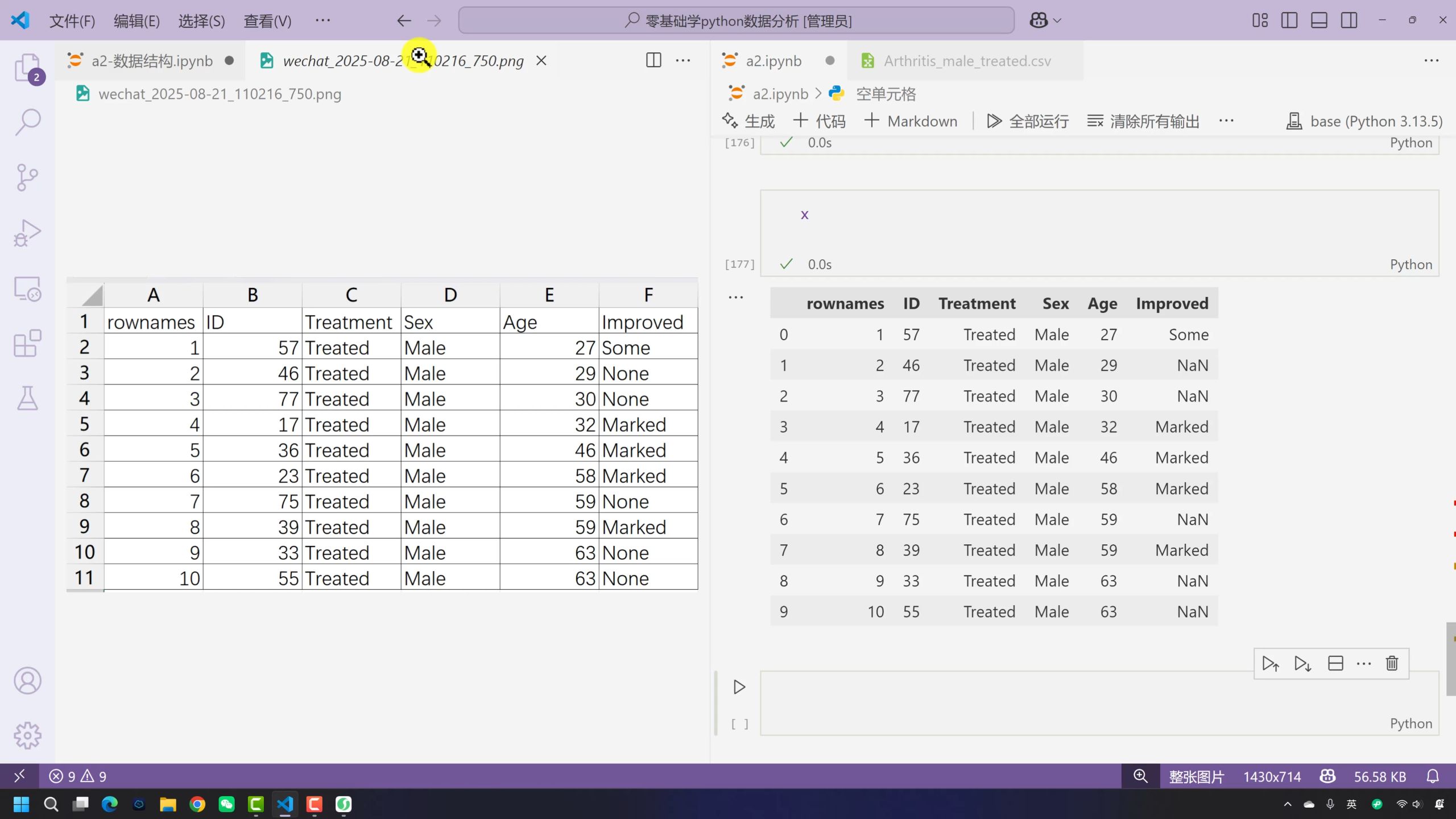Toggle the primary side bar layout
Viewport: 1456px width, 819px height.
(1289, 20)
